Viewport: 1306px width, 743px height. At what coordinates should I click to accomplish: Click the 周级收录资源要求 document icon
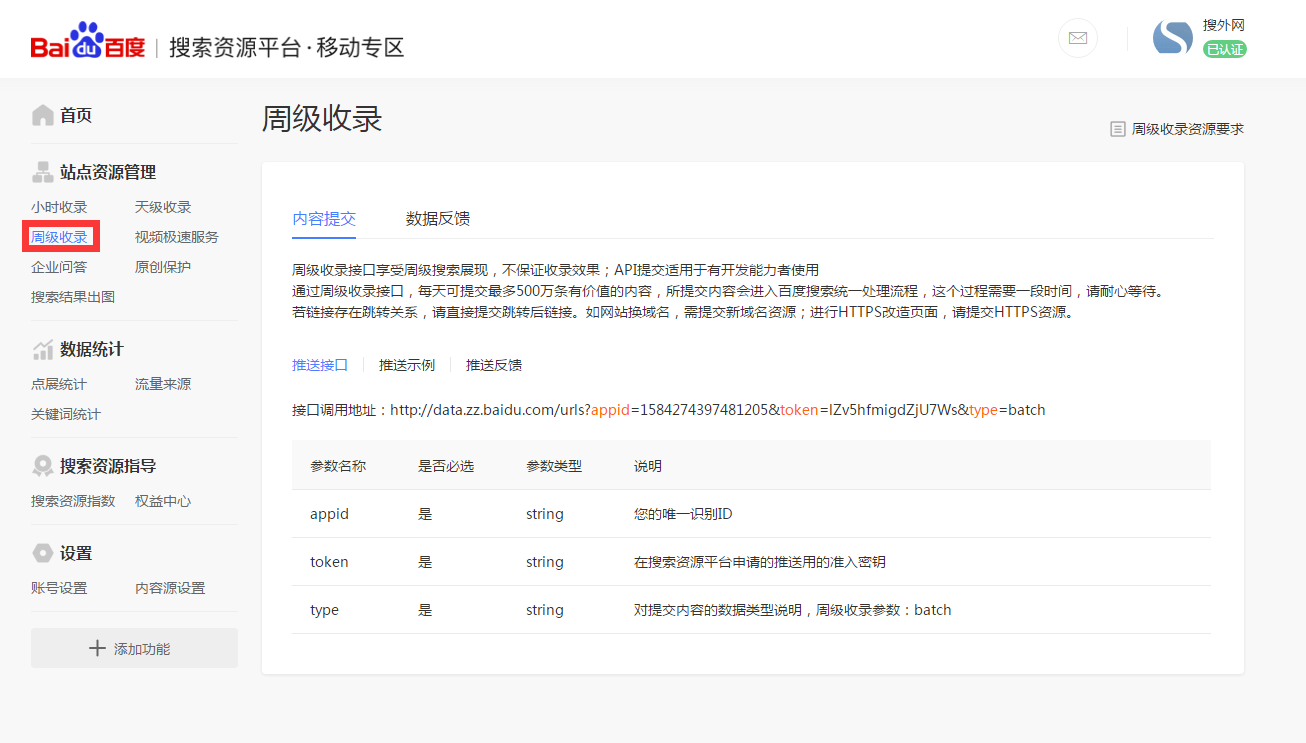click(x=1118, y=127)
